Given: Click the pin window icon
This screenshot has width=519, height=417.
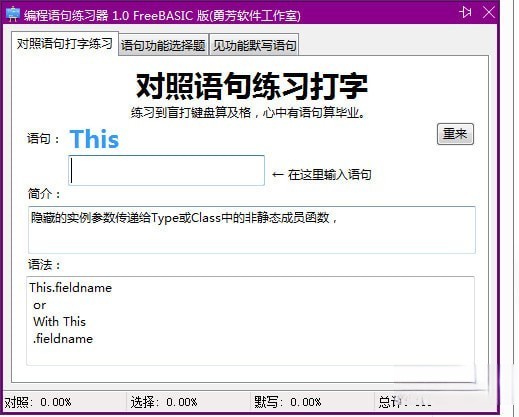Looking at the screenshot, I should 466,13.
